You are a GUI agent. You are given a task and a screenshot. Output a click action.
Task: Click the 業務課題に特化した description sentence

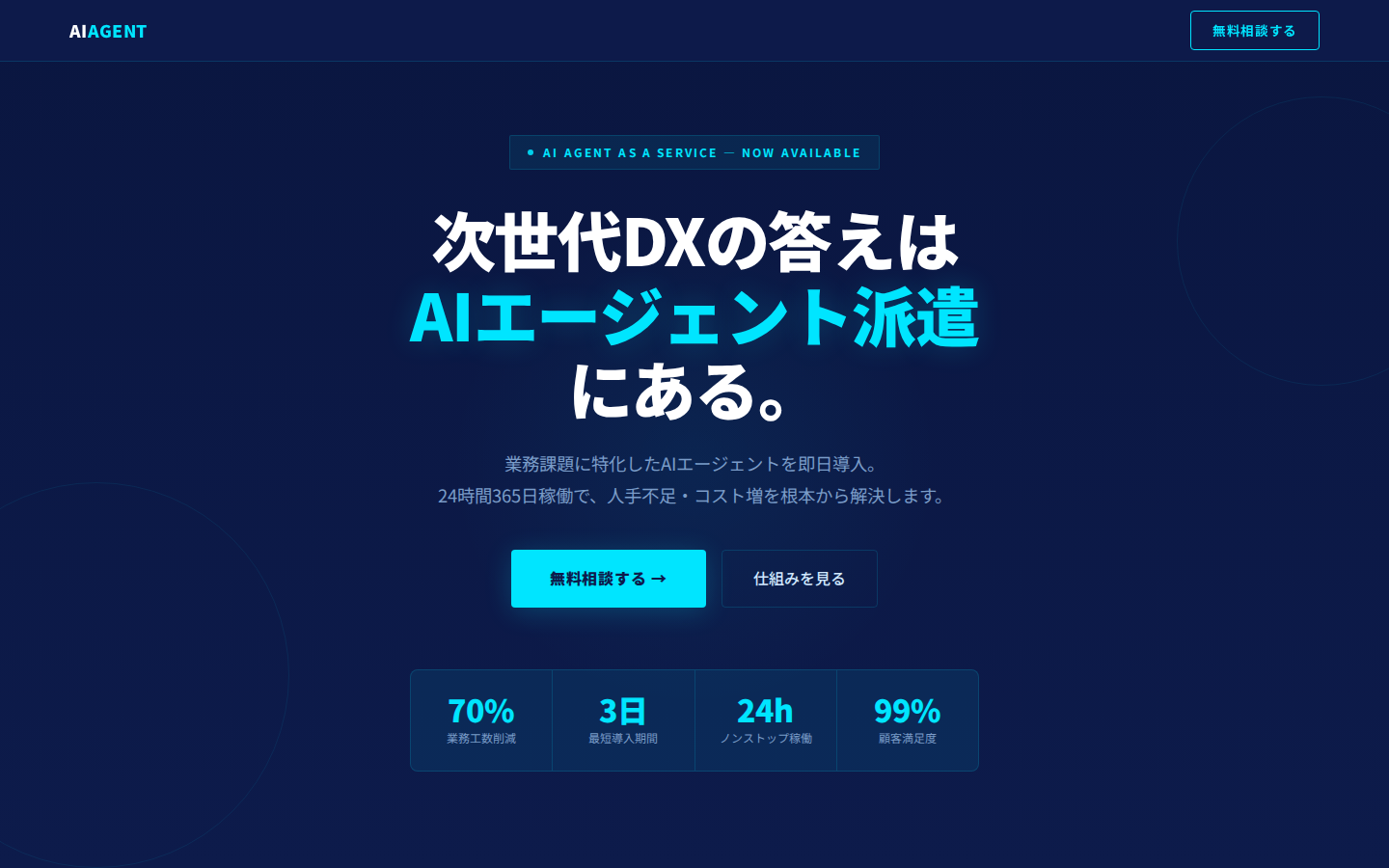(x=694, y=464)
